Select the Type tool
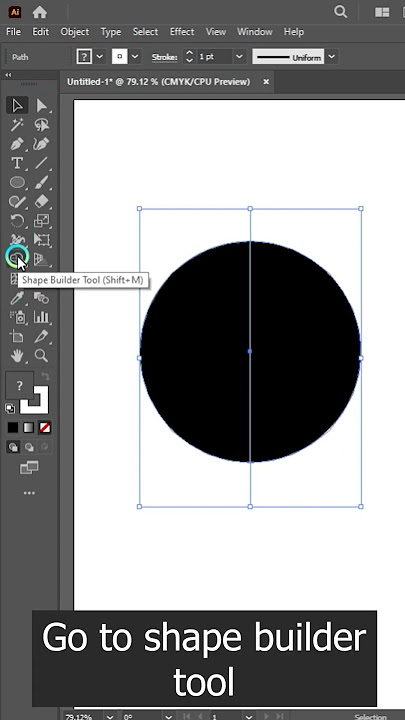The width and height of the screenshot is (405, 720). click(17, 163)
